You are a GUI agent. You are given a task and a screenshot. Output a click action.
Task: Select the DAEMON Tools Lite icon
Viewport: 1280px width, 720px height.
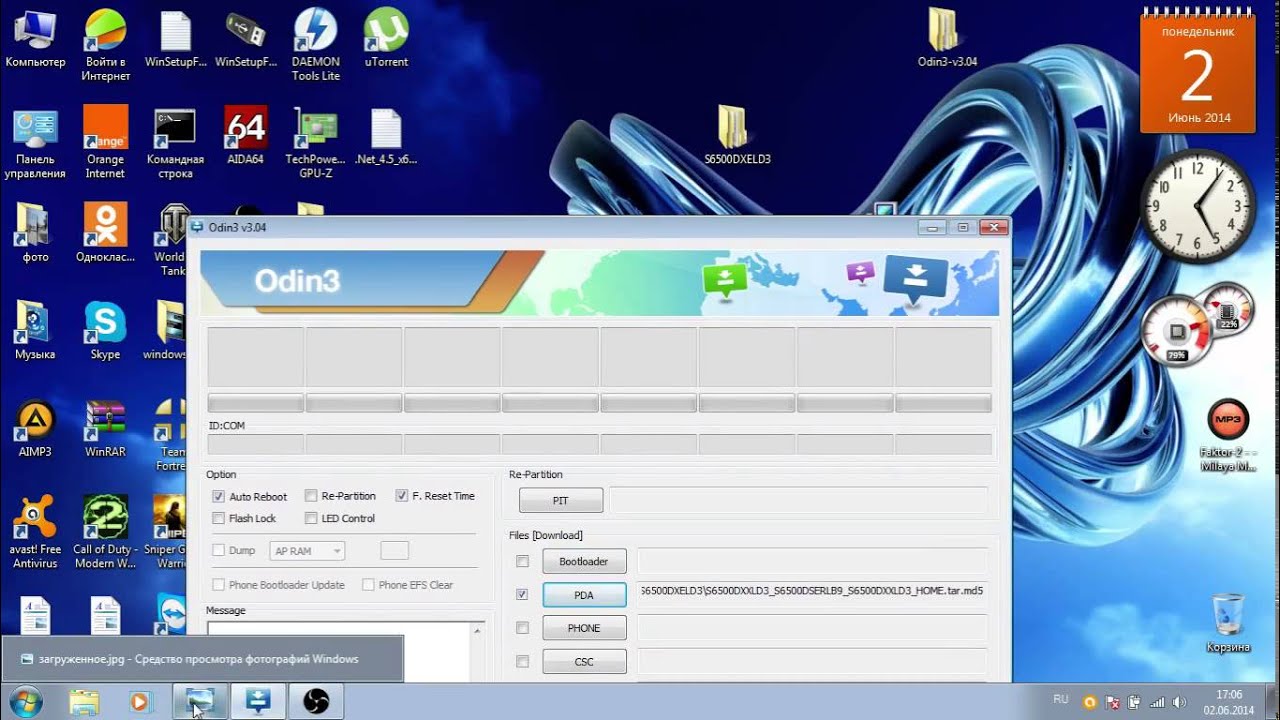tap(316, 45)
